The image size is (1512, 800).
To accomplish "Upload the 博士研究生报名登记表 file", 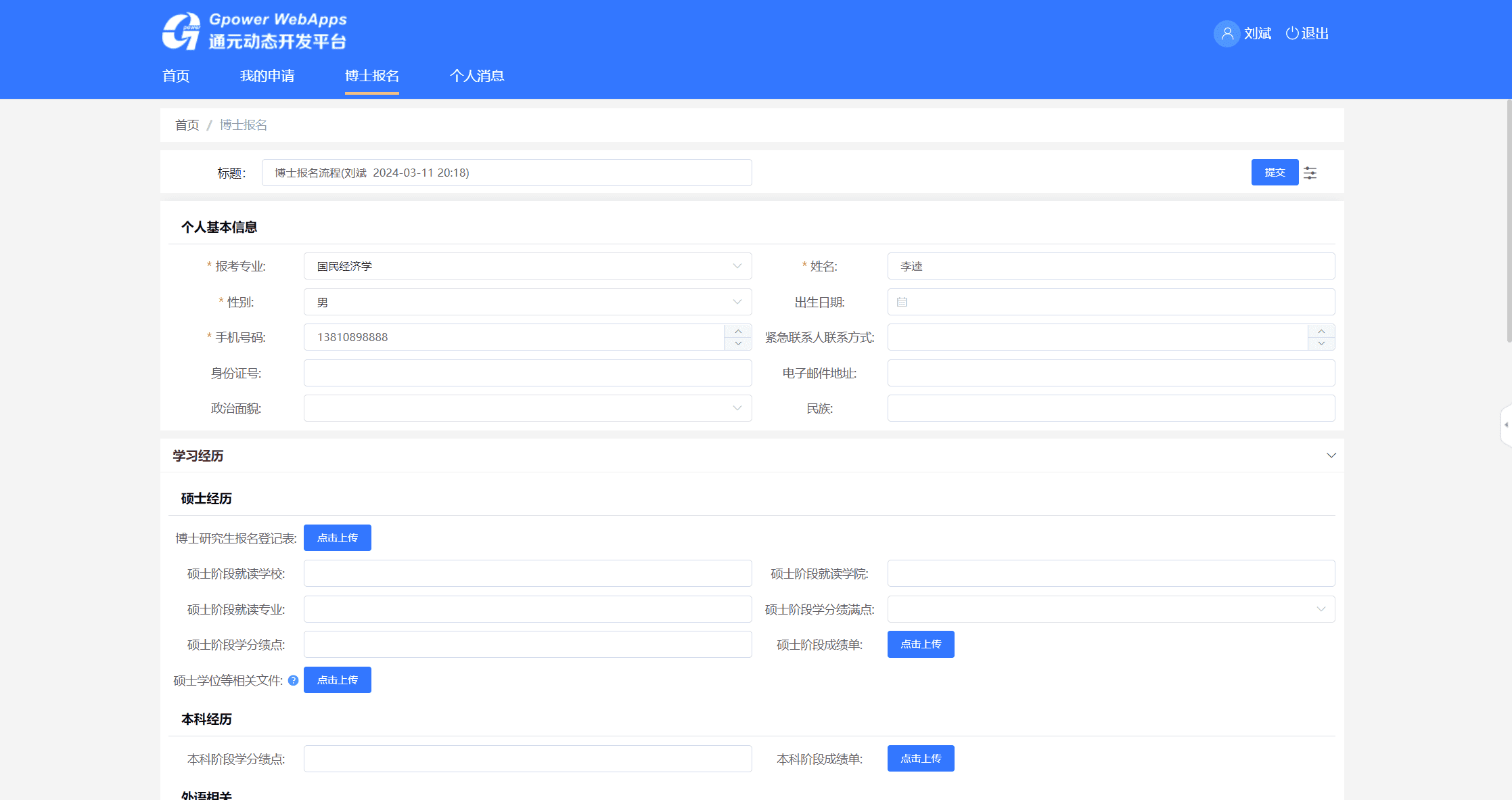I will click(x=337, y=538).
